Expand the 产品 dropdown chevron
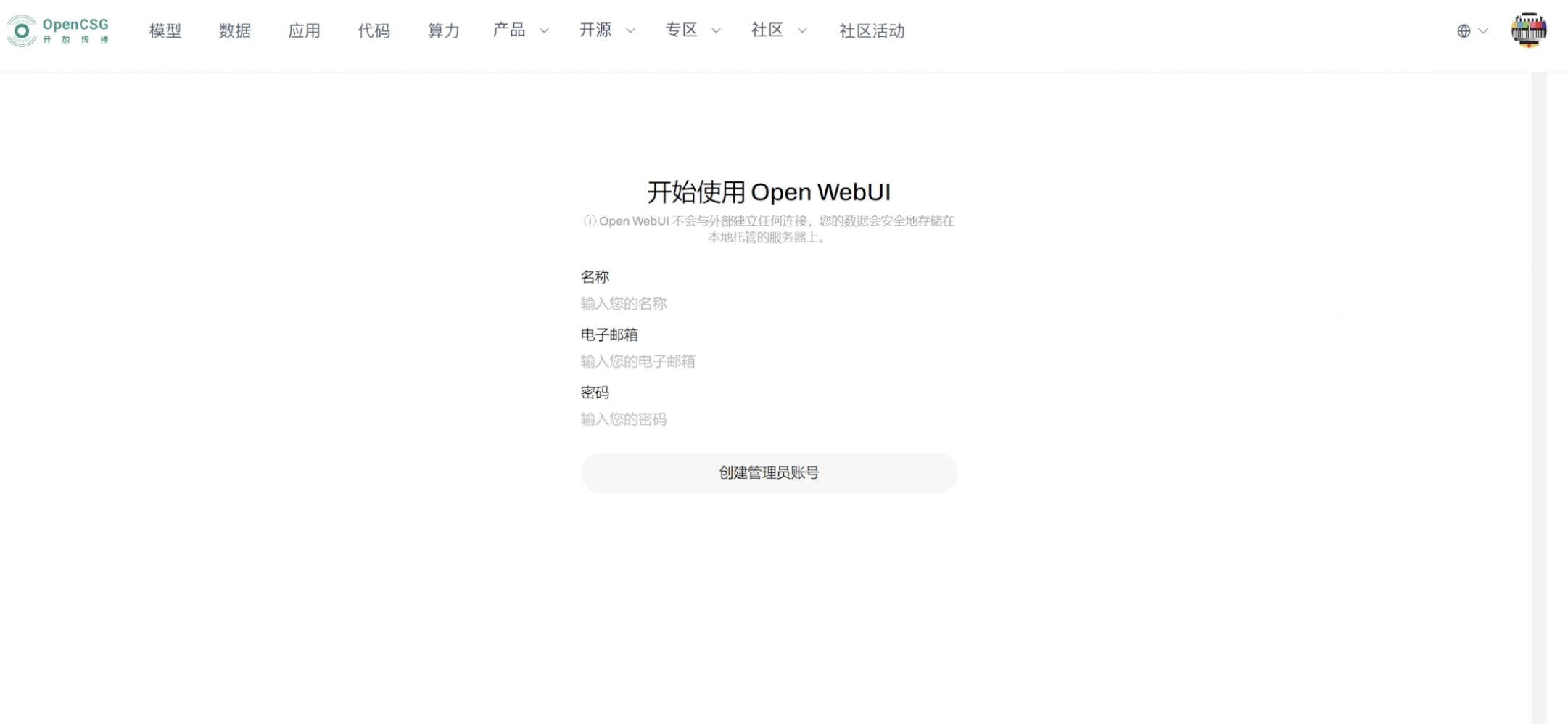Image resolution: width=1568 pixels, height=724 pixels. [x=544, y=30]
